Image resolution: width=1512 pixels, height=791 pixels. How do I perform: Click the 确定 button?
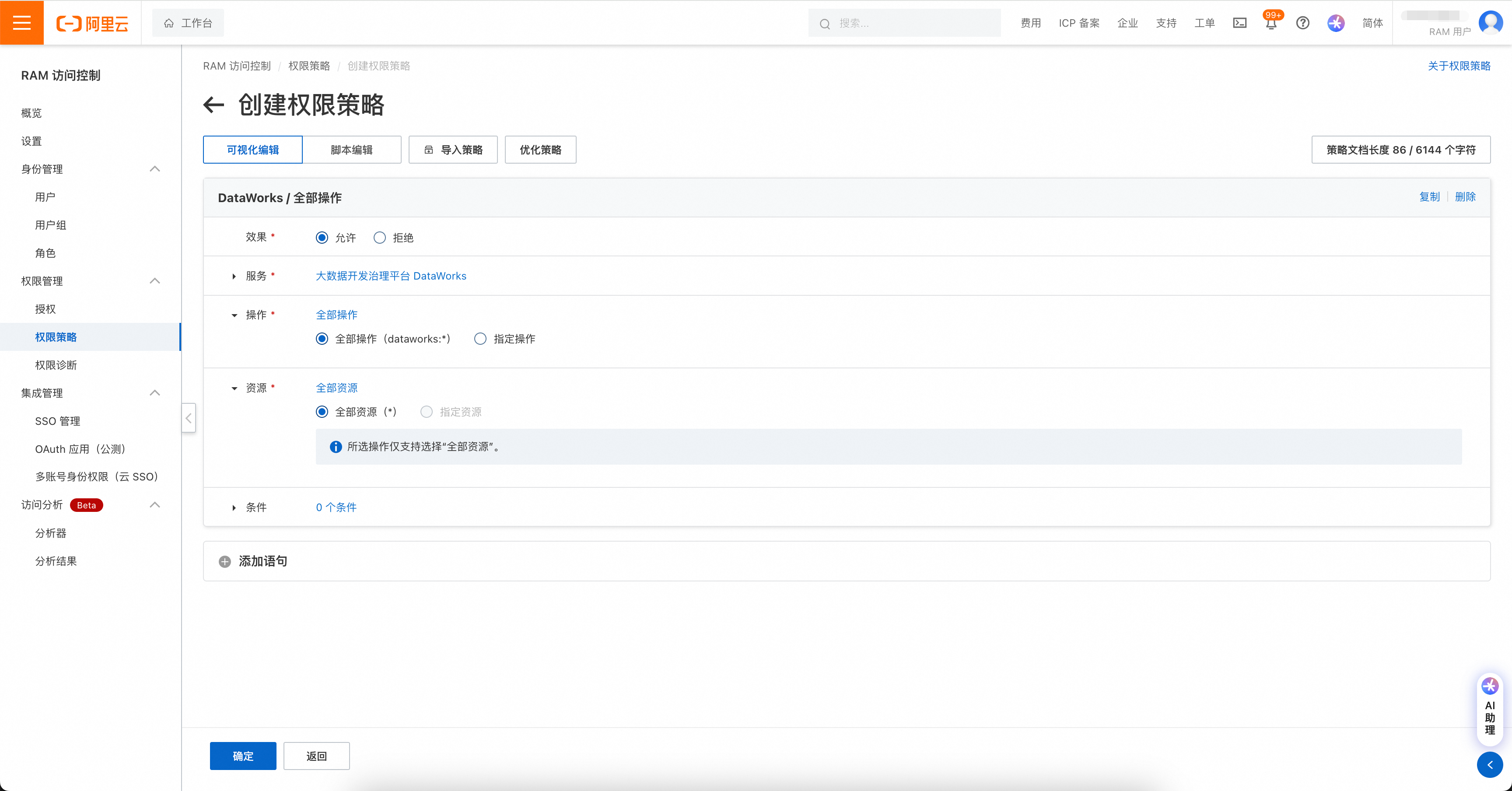point(243,756)
